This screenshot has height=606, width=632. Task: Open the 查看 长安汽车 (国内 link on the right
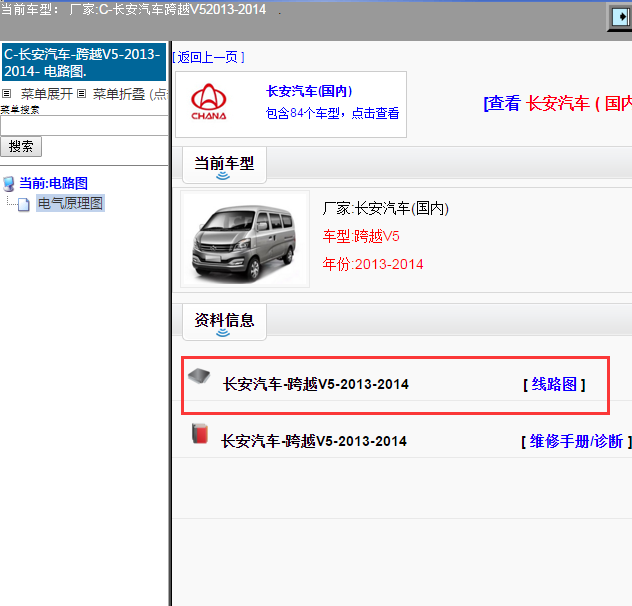(557, 104)
